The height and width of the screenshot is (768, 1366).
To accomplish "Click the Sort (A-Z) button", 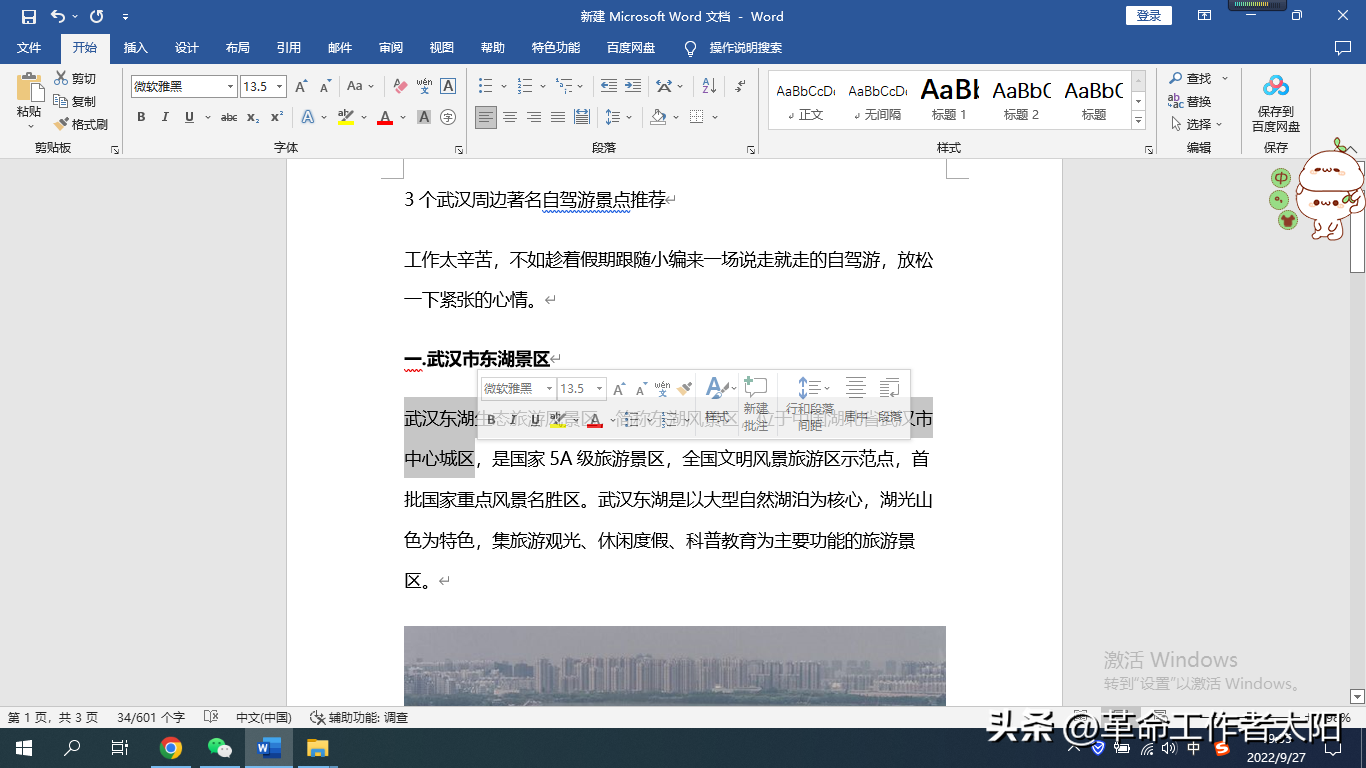I will (709, 86).
